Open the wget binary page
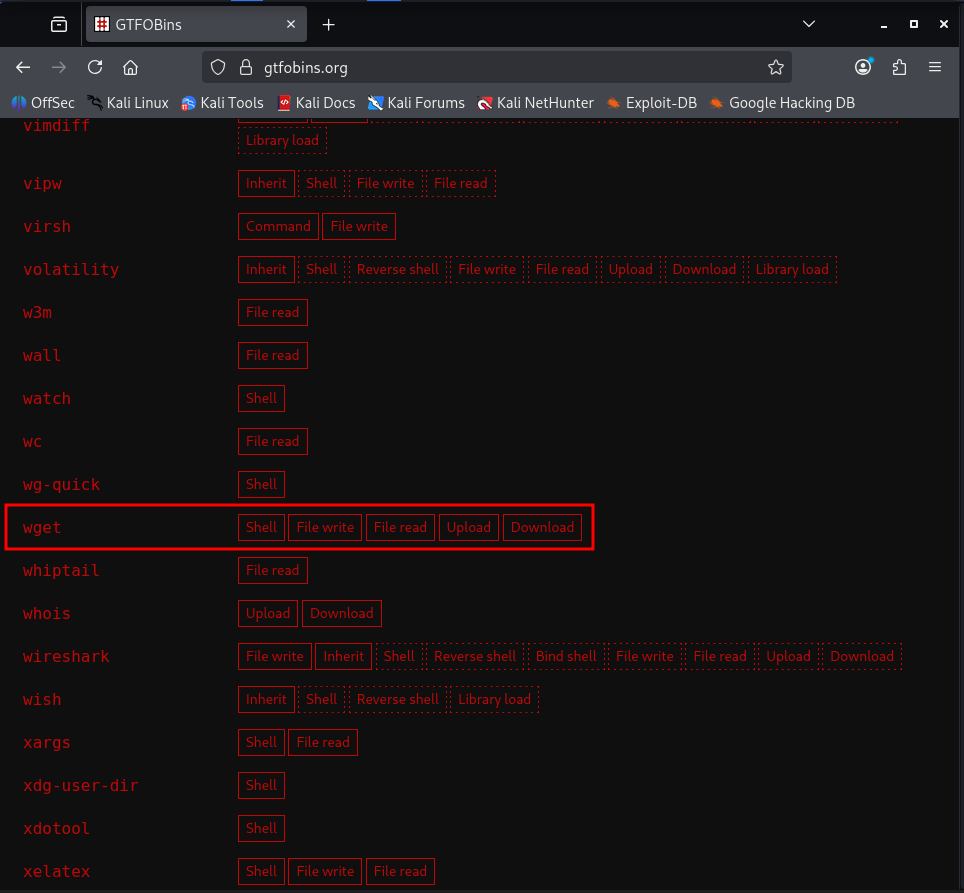 point(42,528)
